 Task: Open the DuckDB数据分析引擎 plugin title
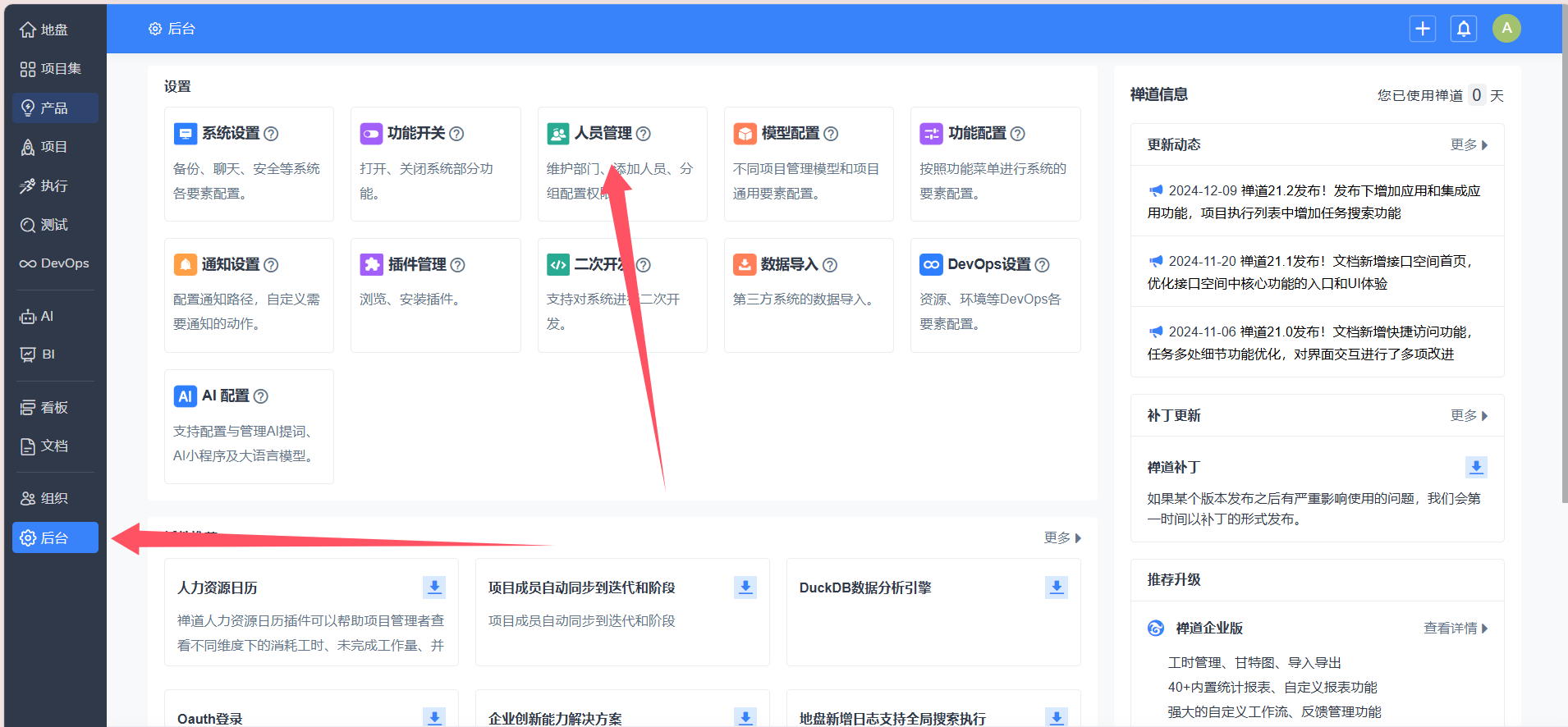coord(865,588)
